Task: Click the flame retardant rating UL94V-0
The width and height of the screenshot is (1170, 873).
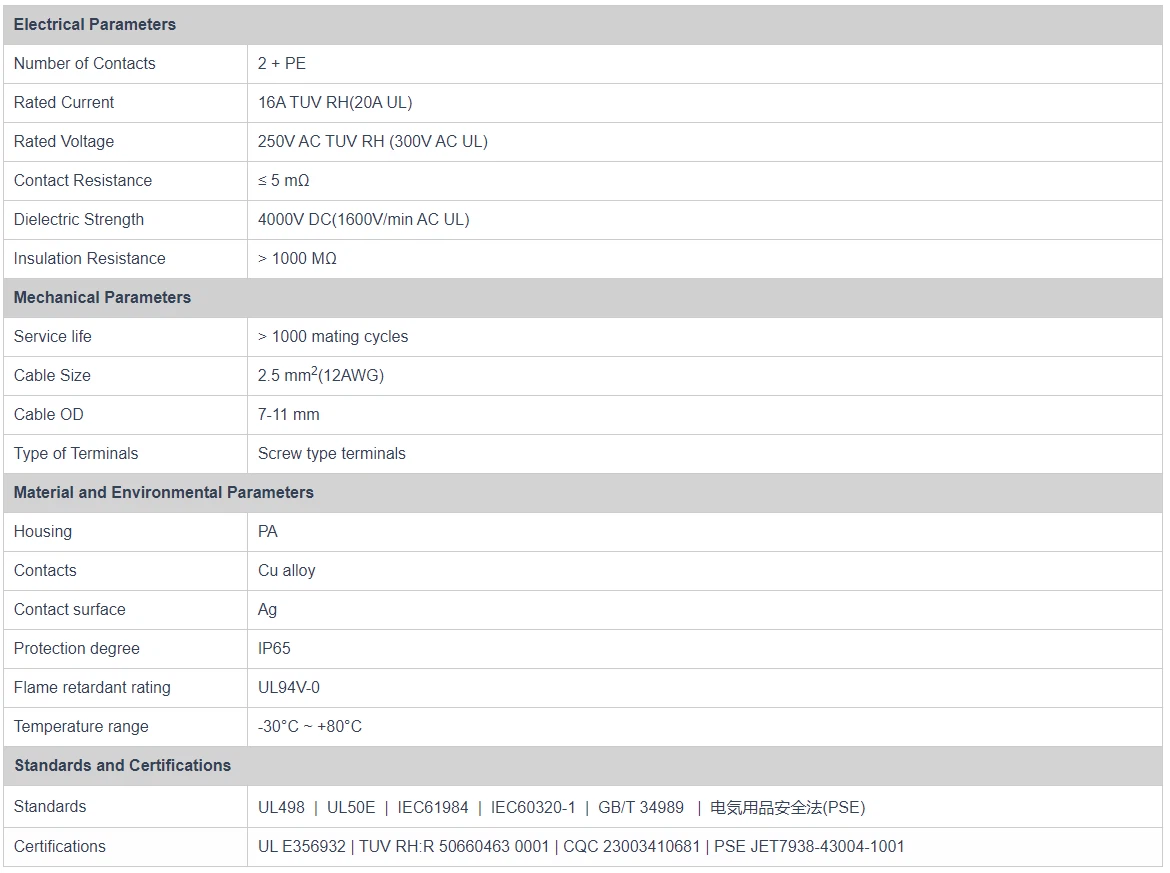Action: coord(289,687)
